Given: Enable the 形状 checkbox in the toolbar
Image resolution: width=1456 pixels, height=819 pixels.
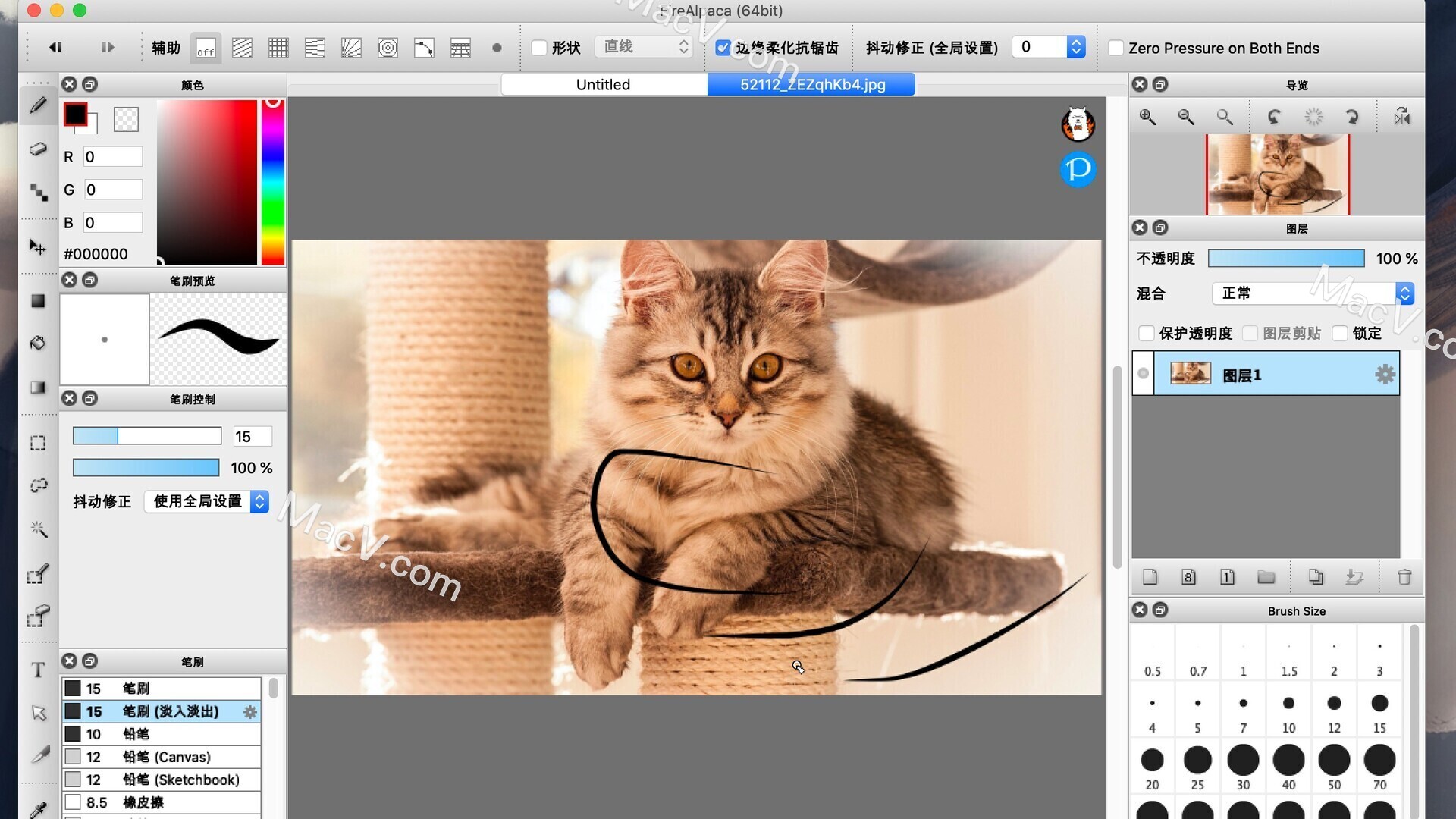Looking at the screenshot, I should point(539,48).
